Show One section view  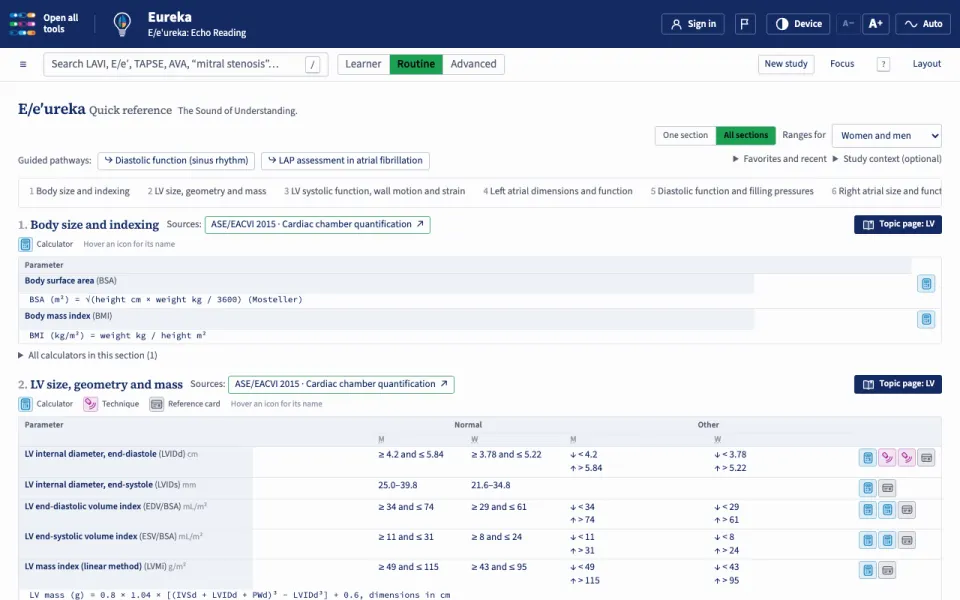point(685,135)
